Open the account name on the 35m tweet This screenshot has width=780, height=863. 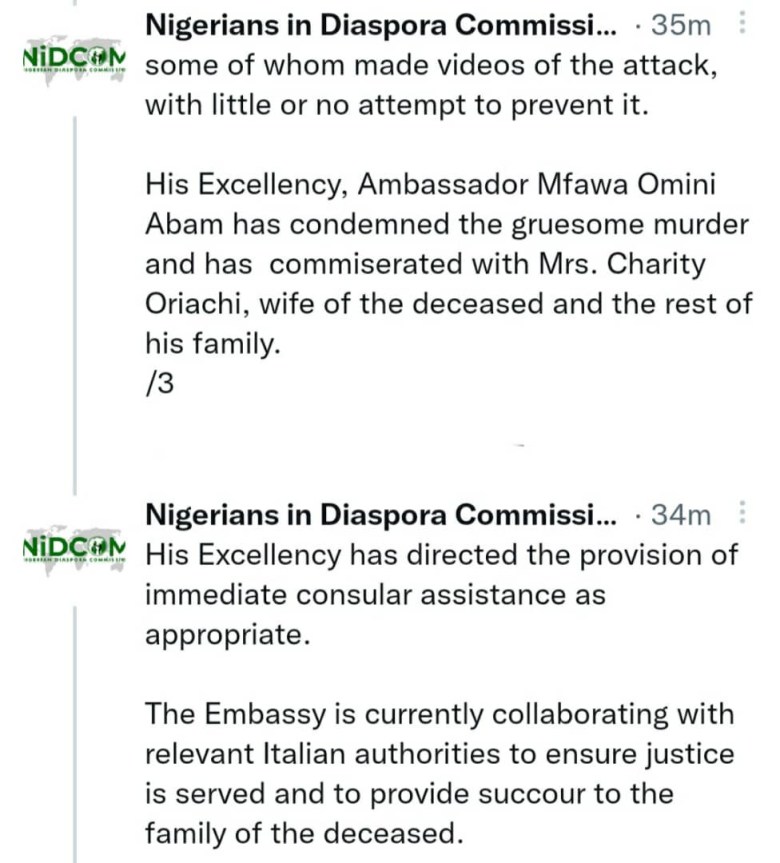[381, 25]
